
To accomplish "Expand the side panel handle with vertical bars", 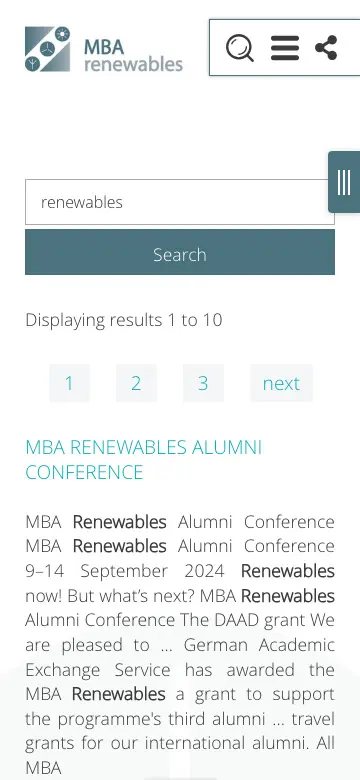I will [x=344, y=182].
